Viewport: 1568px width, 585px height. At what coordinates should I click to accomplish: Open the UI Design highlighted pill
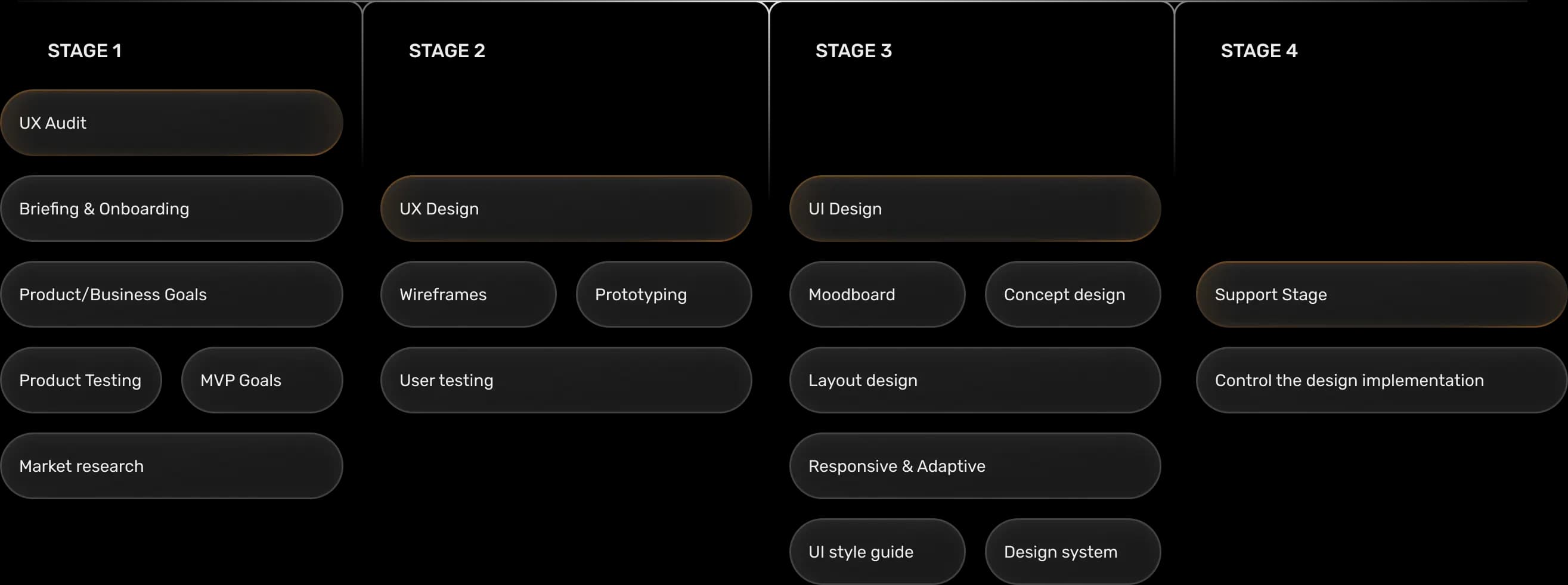(975, 209)
